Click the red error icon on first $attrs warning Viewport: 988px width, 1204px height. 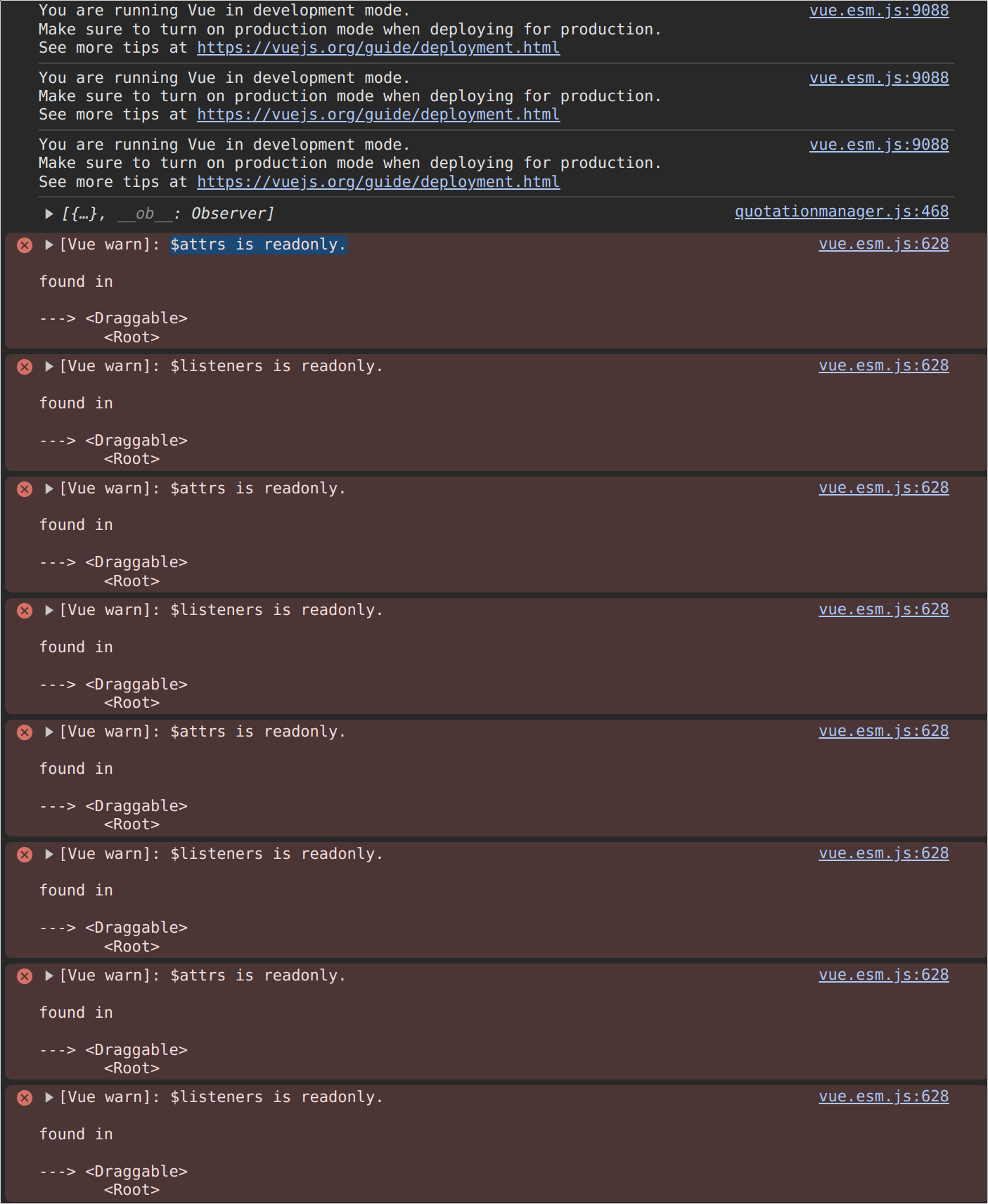(x=25, y=245)
